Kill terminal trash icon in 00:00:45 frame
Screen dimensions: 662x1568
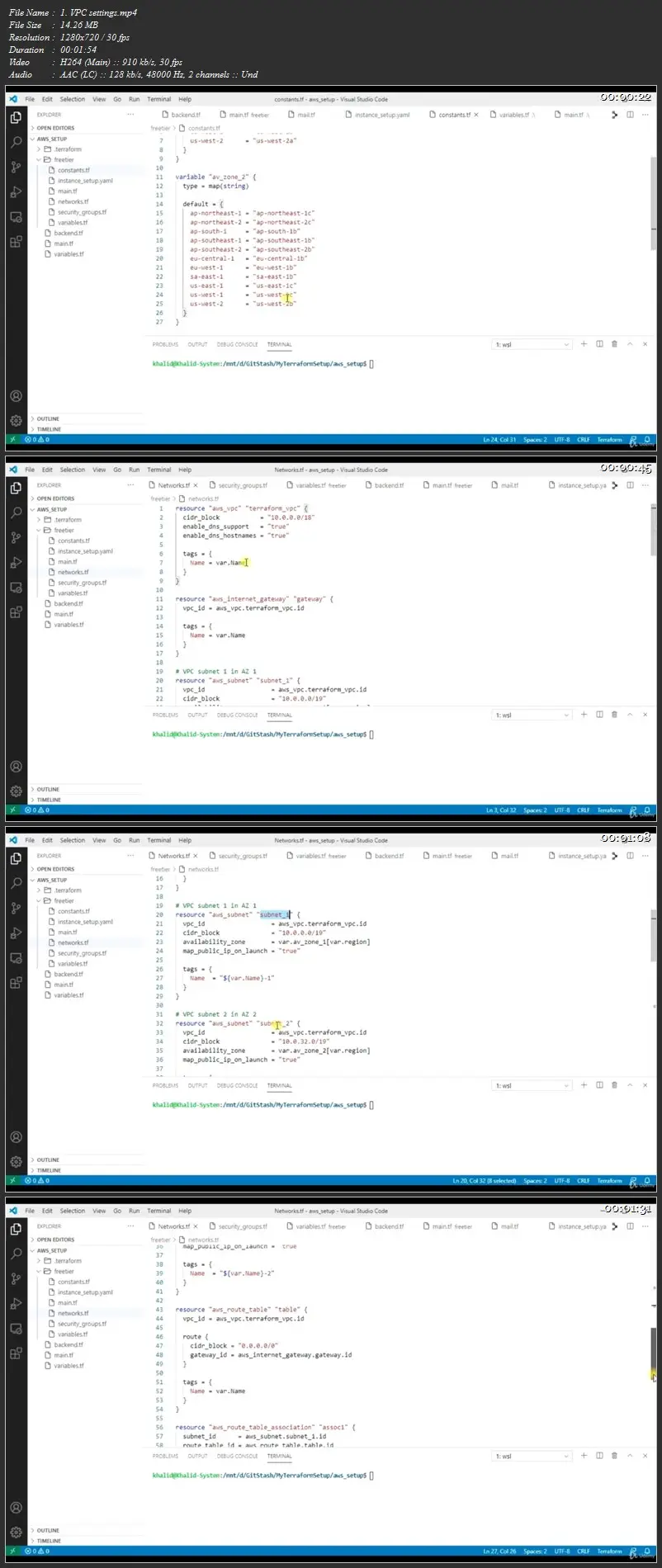(x=614, y=715)
